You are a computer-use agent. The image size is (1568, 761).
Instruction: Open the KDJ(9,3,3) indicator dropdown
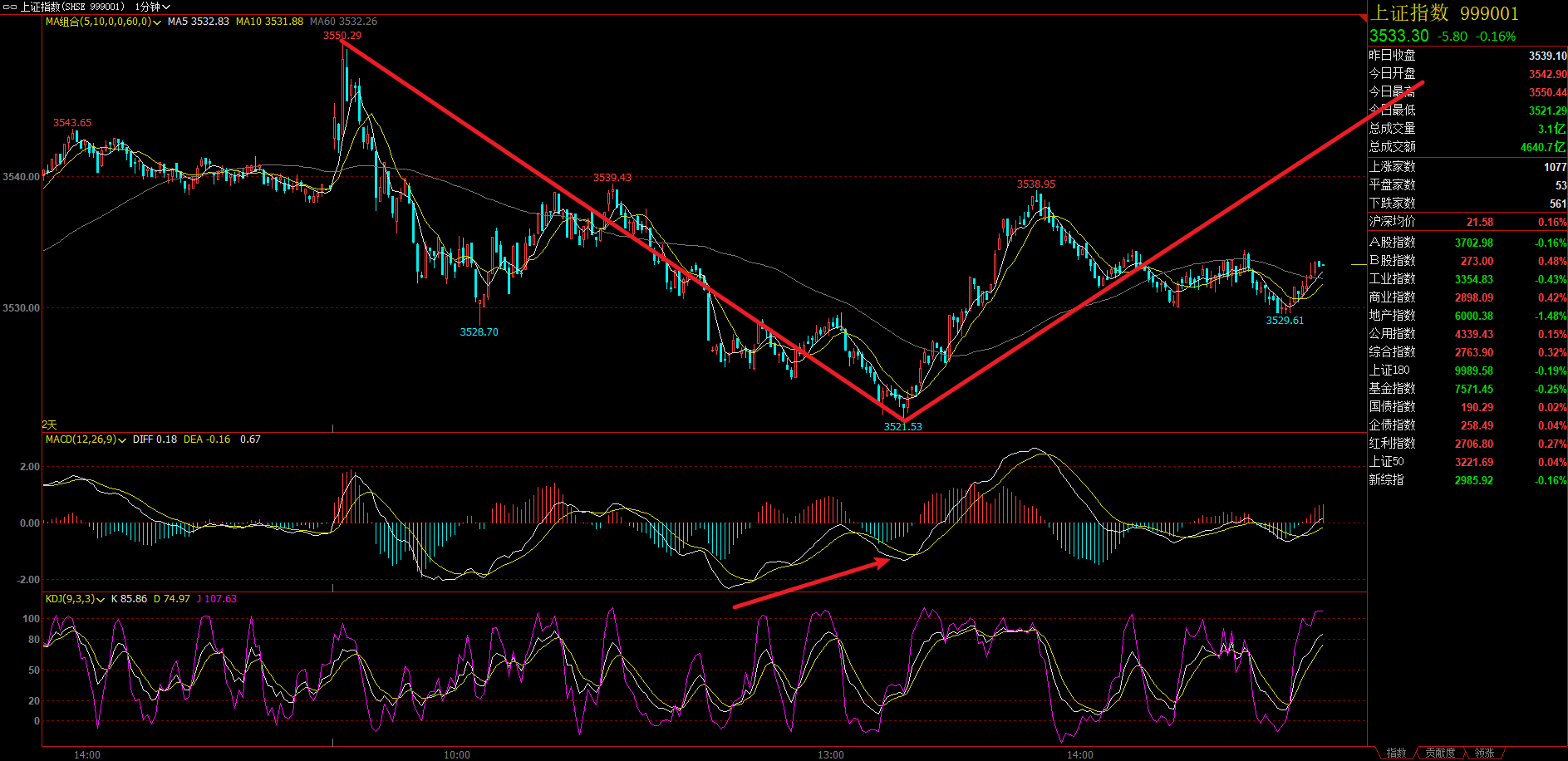pos(101,600)
